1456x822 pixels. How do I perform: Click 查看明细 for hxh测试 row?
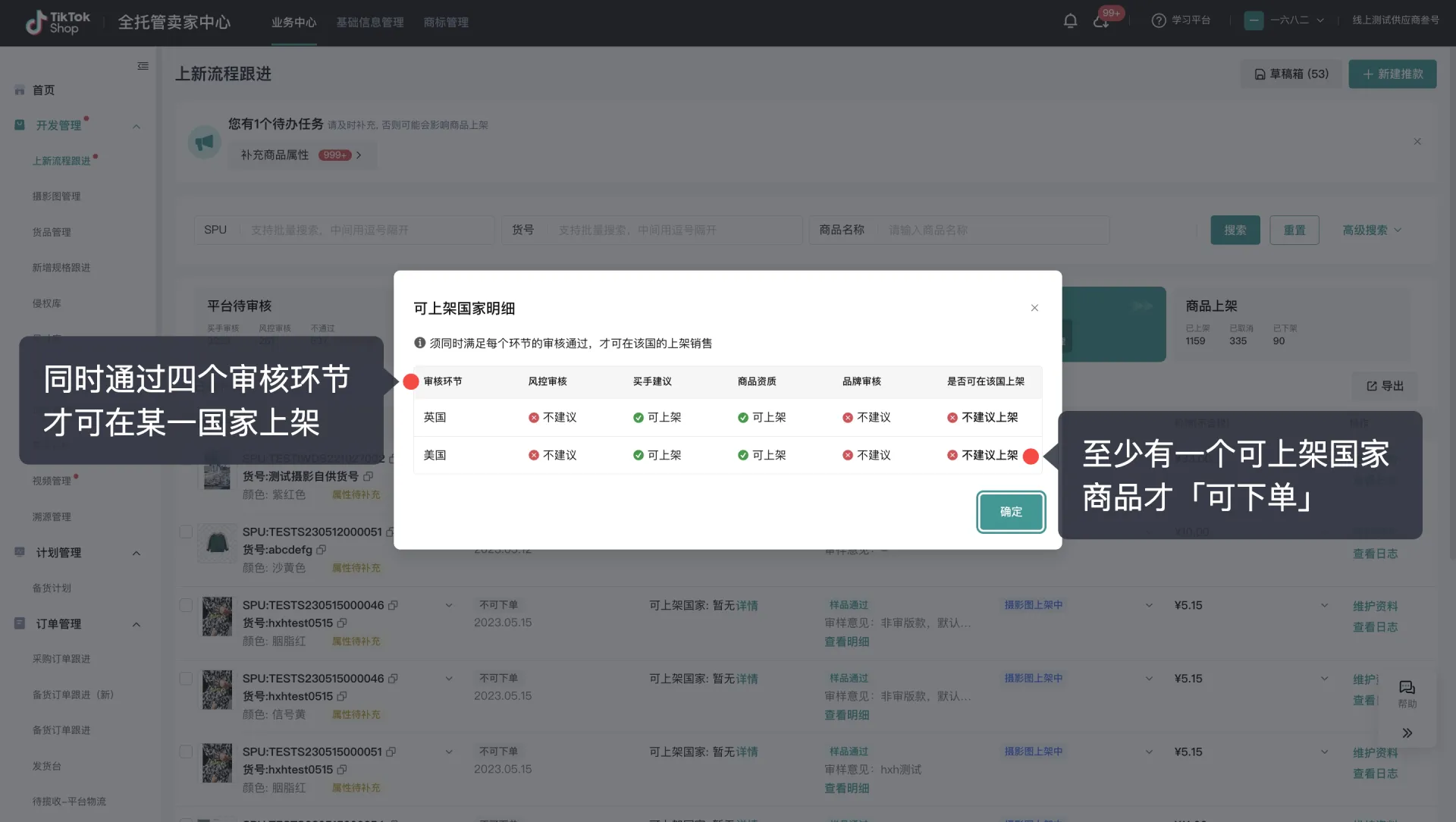click(847, 789)
